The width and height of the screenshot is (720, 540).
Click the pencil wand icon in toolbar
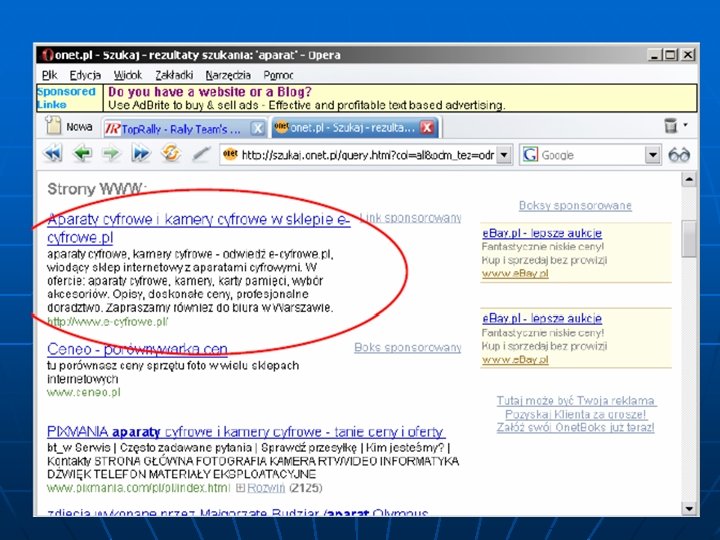201,153
